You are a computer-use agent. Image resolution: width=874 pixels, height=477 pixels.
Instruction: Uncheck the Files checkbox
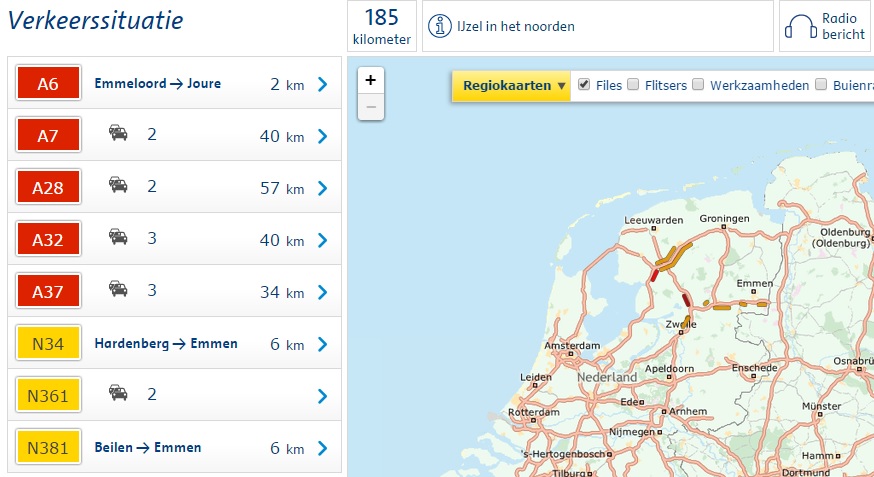pyautogui.click(x=584, y=85)
